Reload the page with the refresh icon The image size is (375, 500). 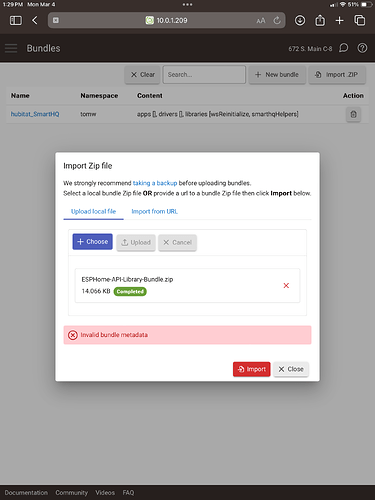tap(277, 21)
